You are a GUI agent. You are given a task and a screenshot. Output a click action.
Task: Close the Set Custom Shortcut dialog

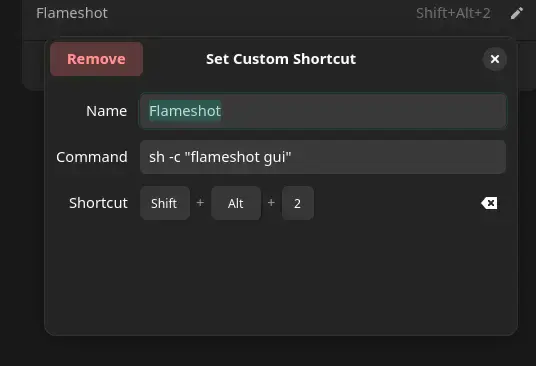495,59
